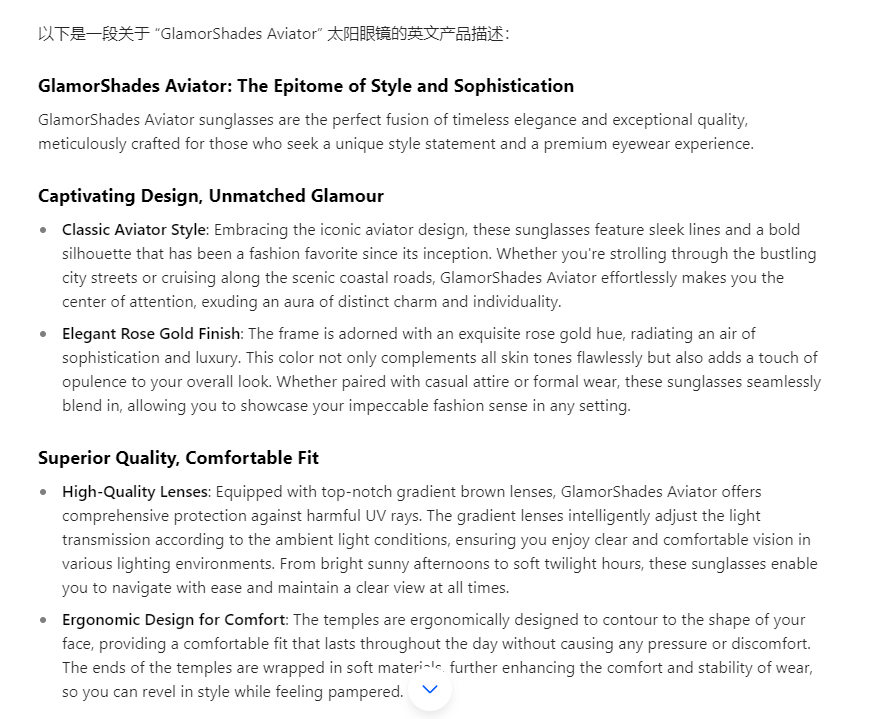Click the bullet dot before "Classic Aviator Style"
The width and height of the screenshot is (871, 719).
(x=43, y=230)
